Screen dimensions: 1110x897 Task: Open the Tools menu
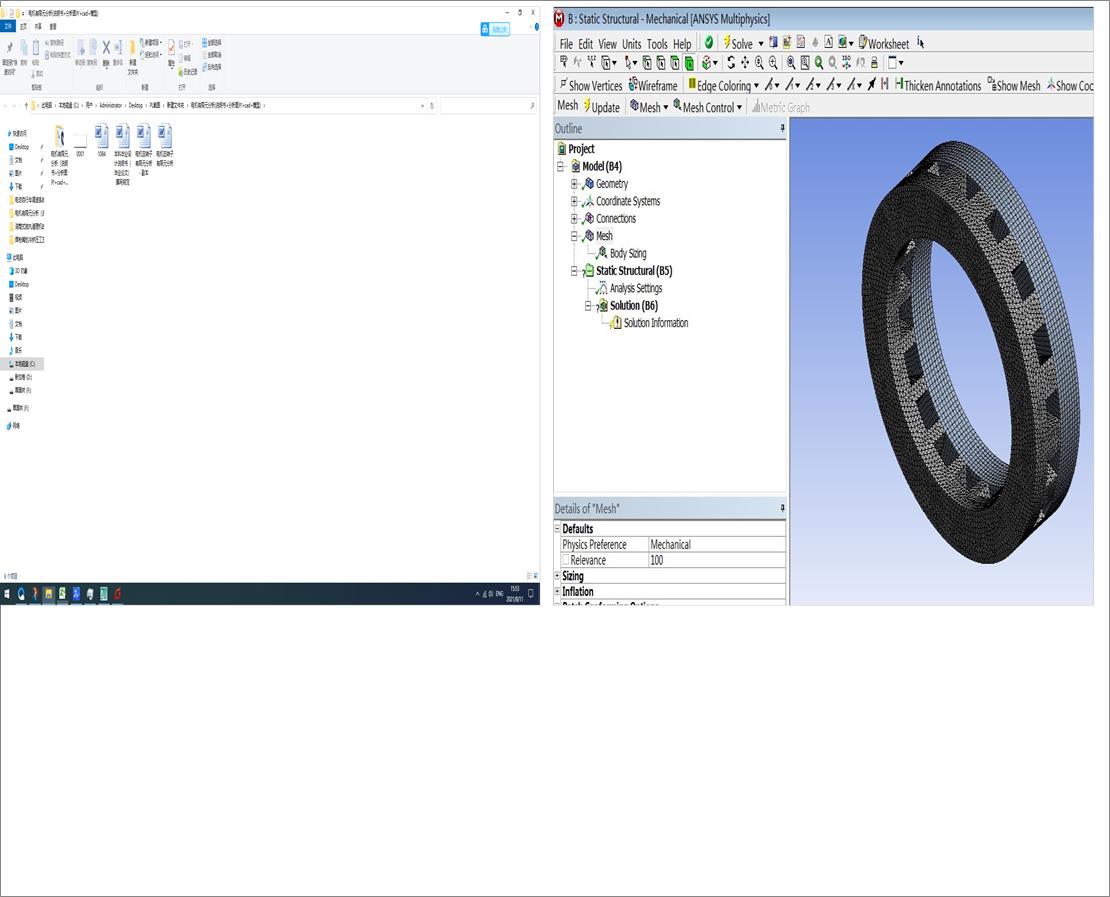[x=657, y=44]
